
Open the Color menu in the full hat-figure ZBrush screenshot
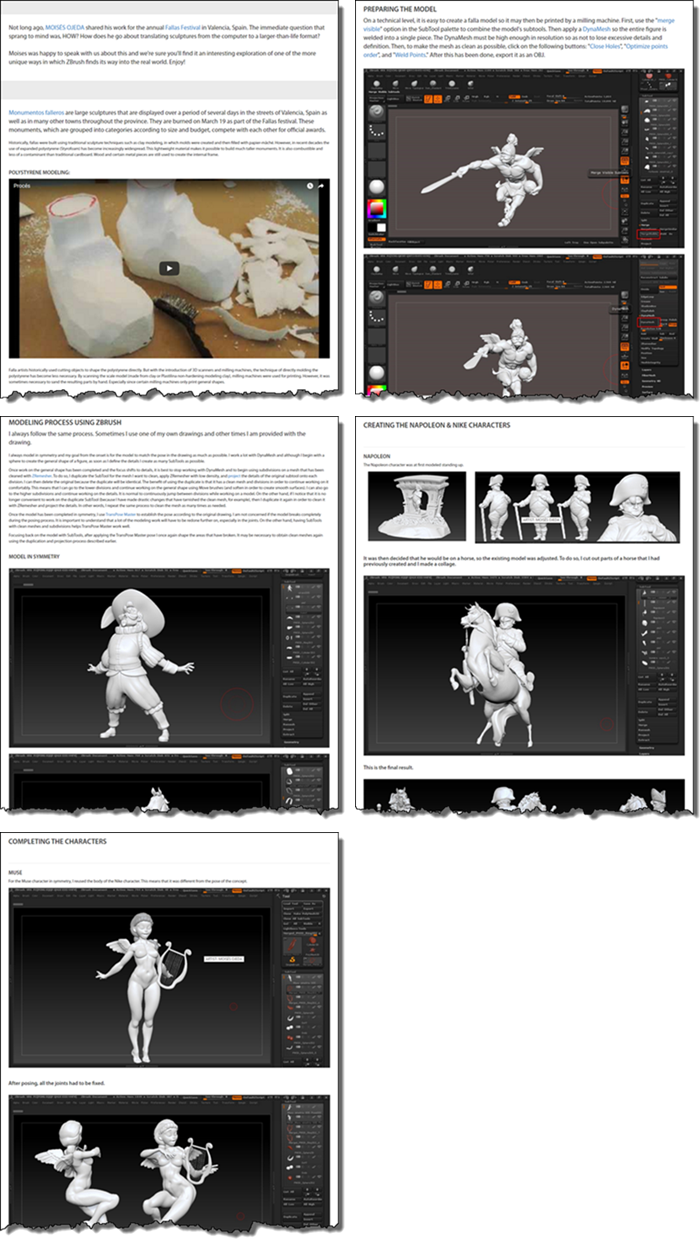pyautogui.click(x=35, y=576)
